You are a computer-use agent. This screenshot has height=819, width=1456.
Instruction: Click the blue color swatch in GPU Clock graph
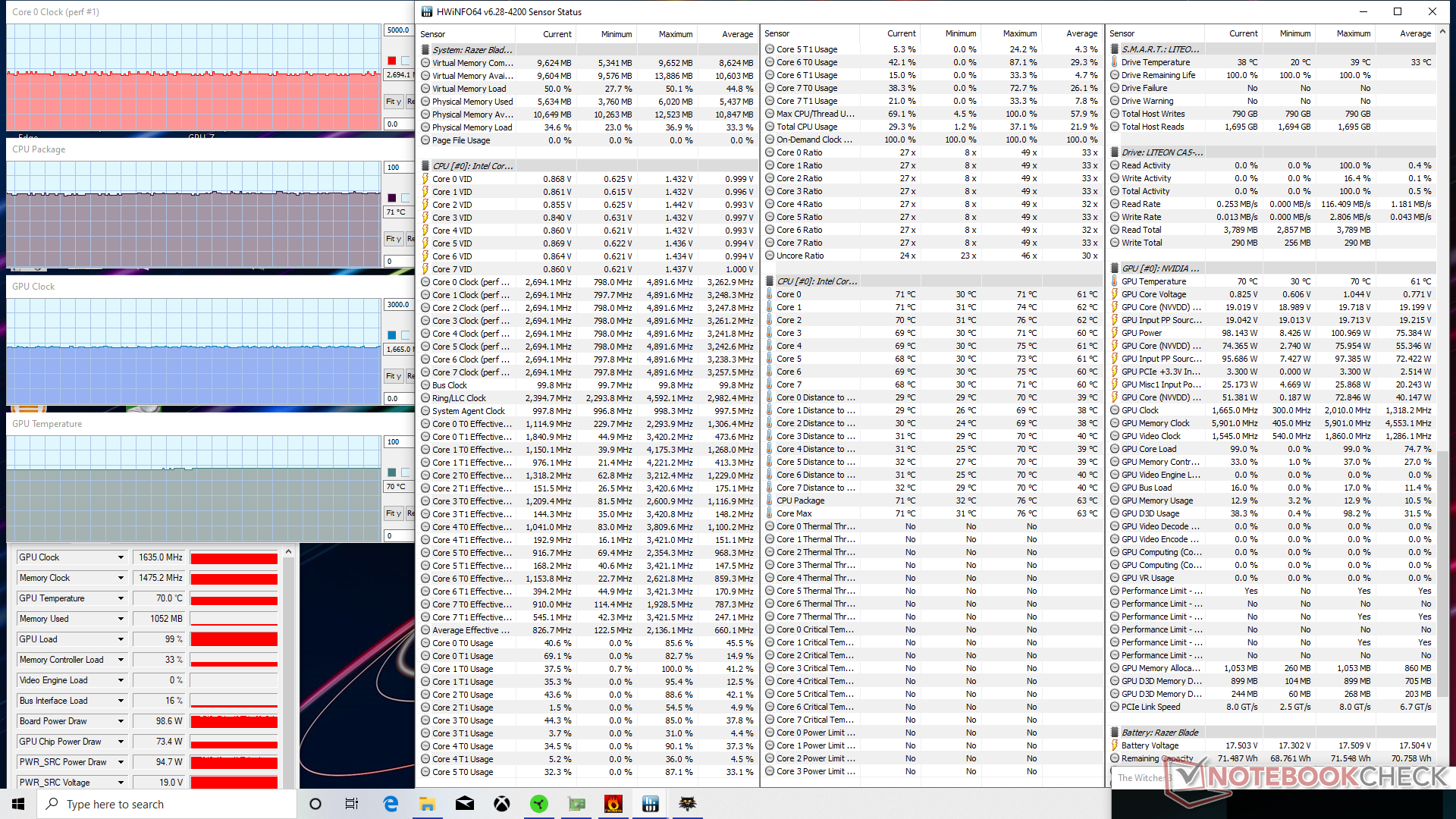click(x=392, y=335)
